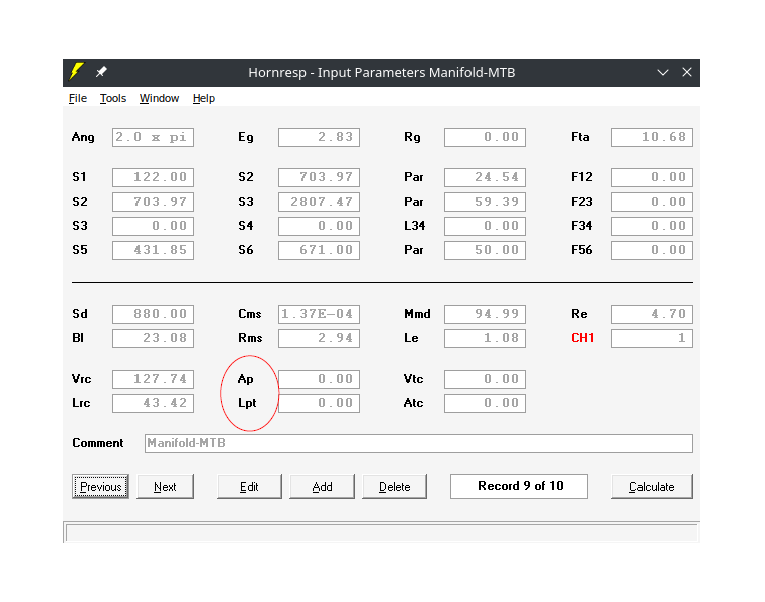This screenshot has width=765, height=602.
Task: Click the title bar chevron down icon
Action: pos(662,73)
